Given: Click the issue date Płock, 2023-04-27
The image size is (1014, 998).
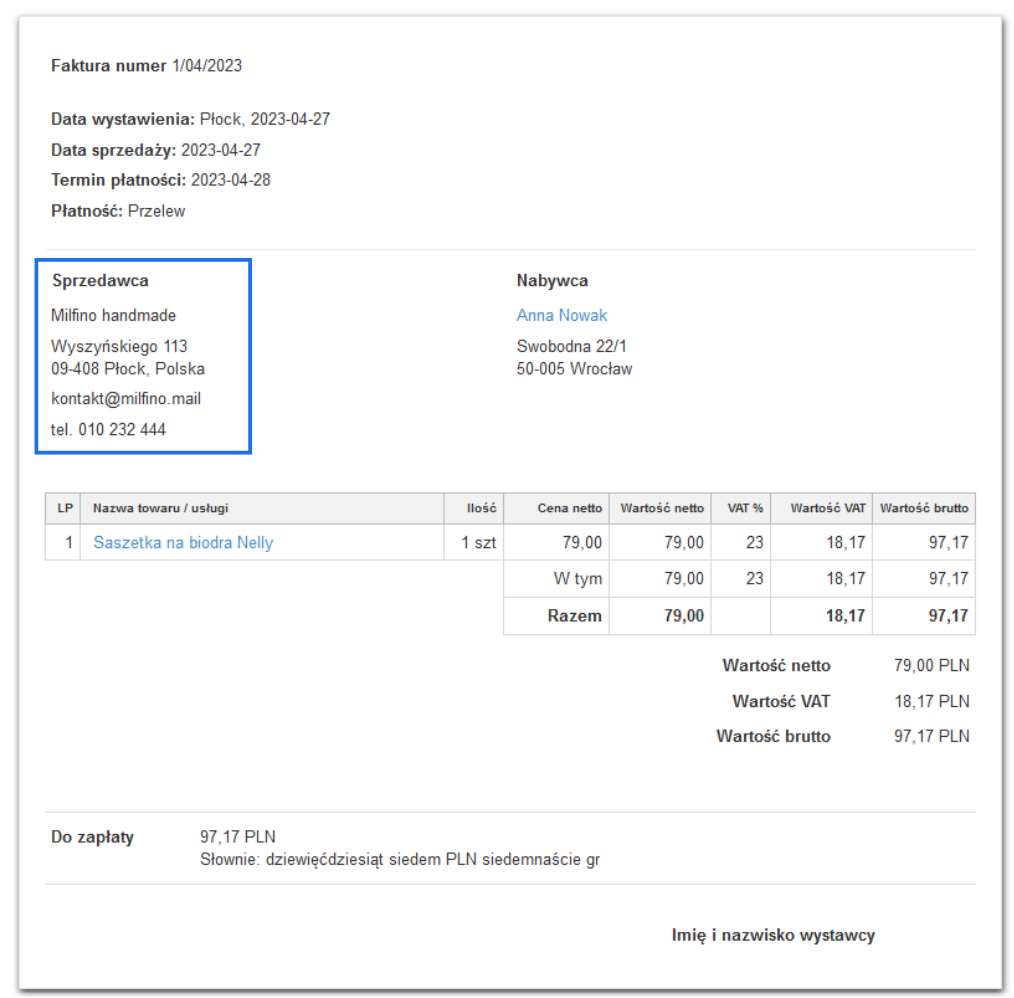Looking at the screenshot, I should (264, 119).
